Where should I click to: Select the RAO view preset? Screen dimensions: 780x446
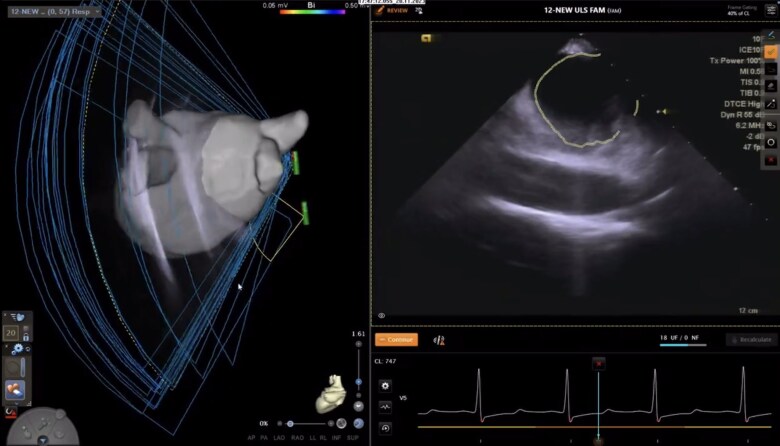[x=297, y=438]
